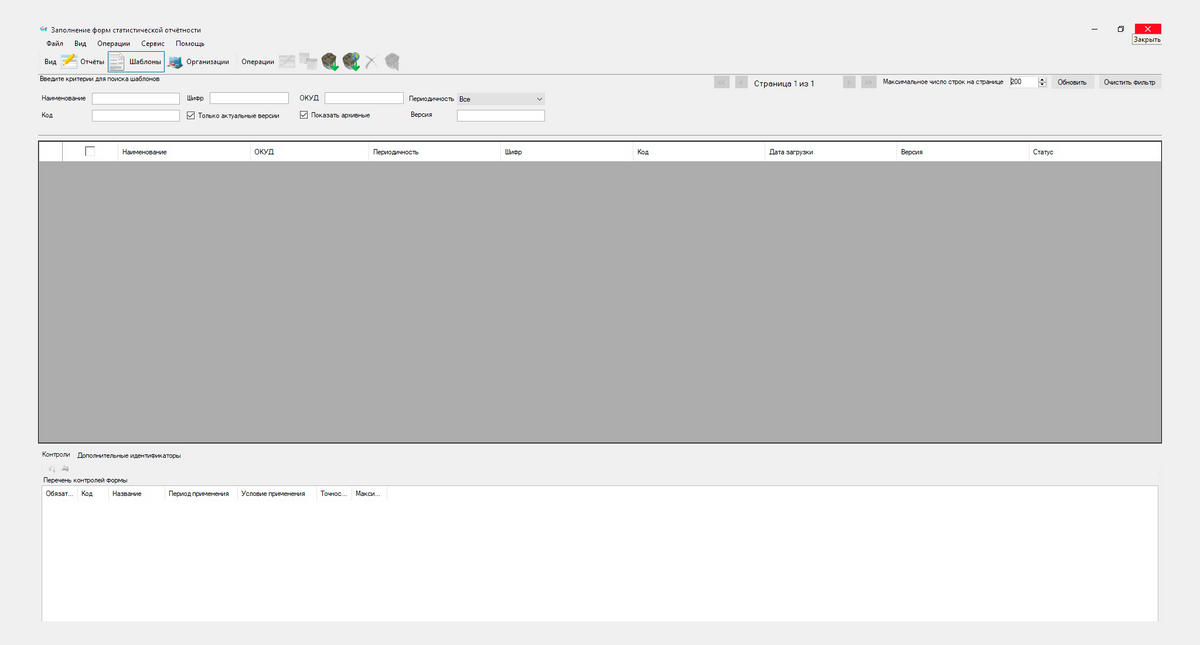Click the Очистить фильтр button
This screenshot has height=645, width=1200.
point(1129,82)
